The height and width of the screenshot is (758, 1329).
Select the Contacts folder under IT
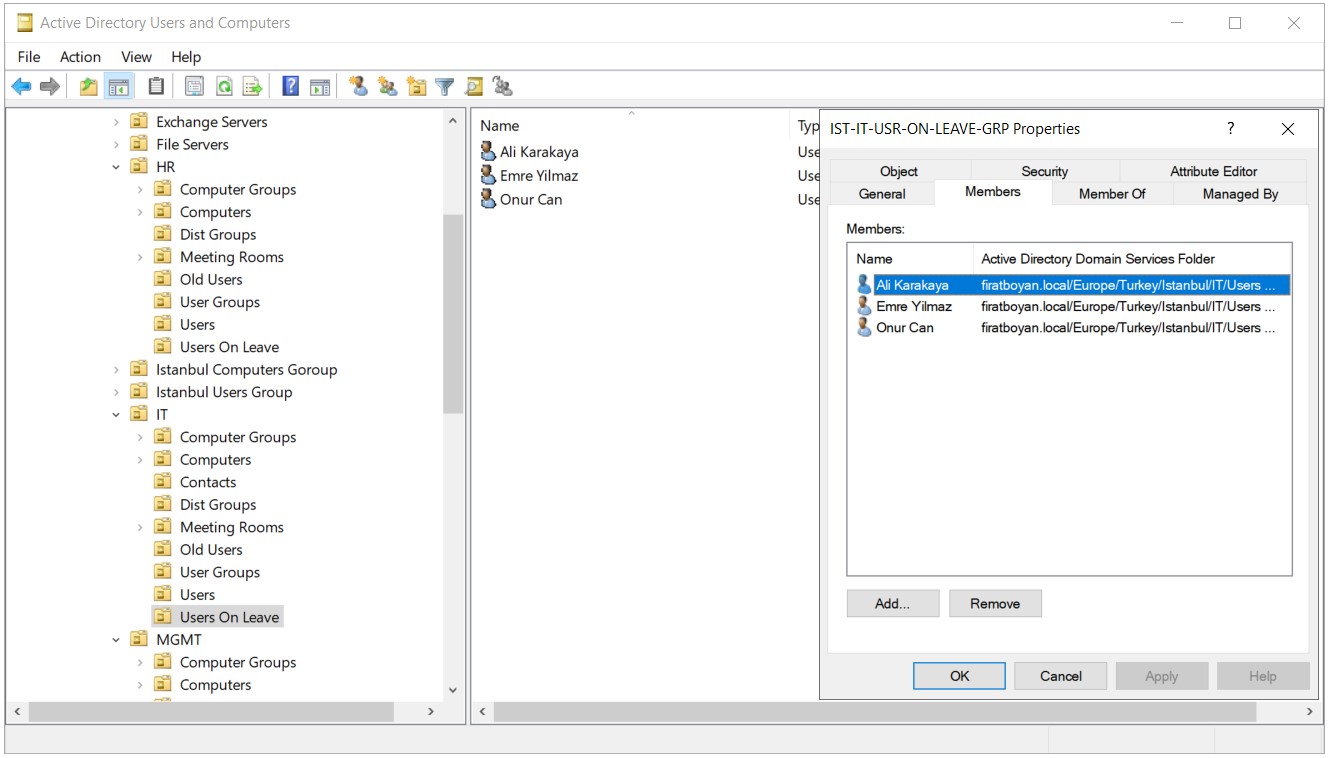196,482
